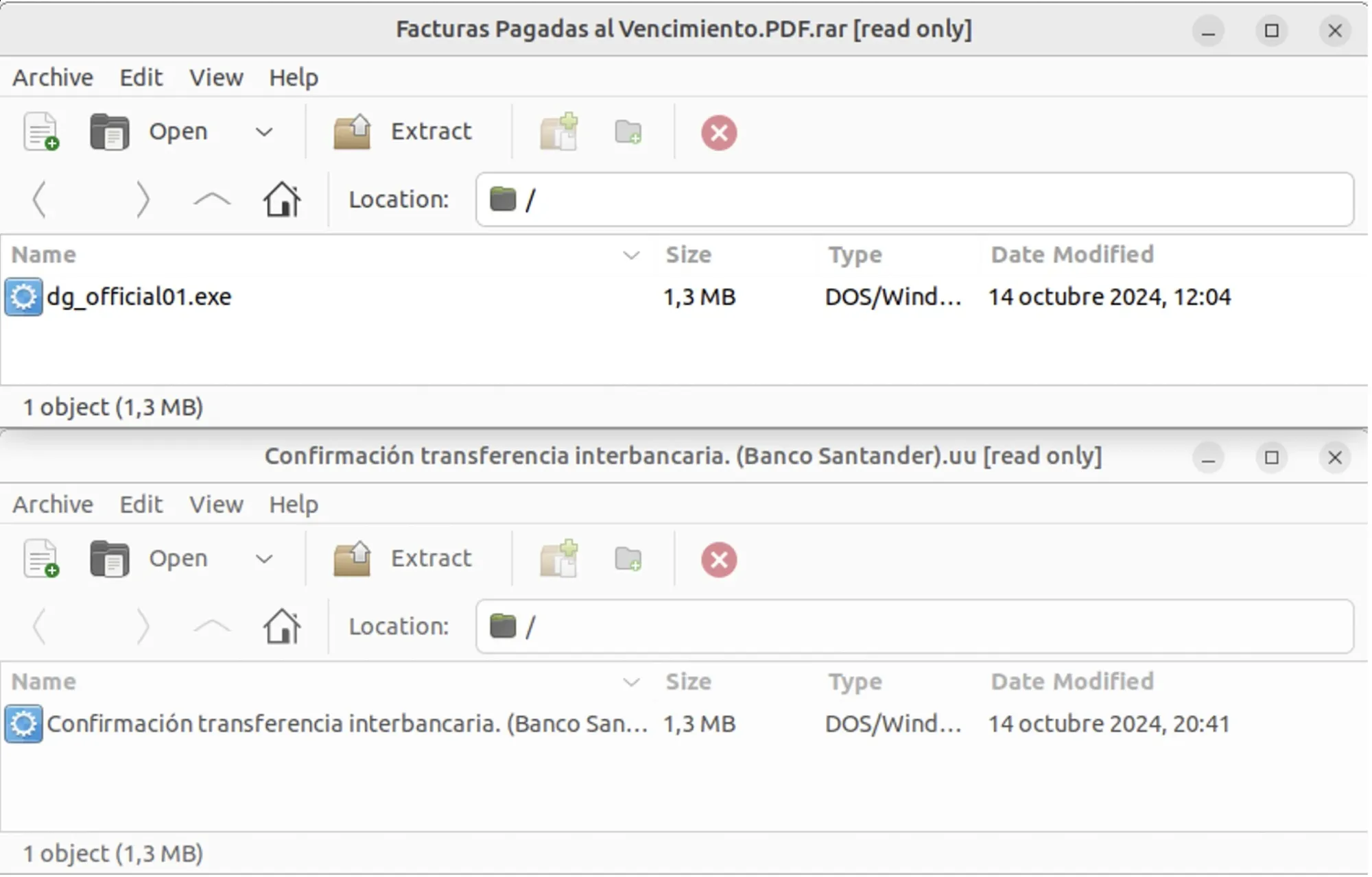Expand the Open dropdown in bottom window
1372x877 pixels.
click(264, 558)
